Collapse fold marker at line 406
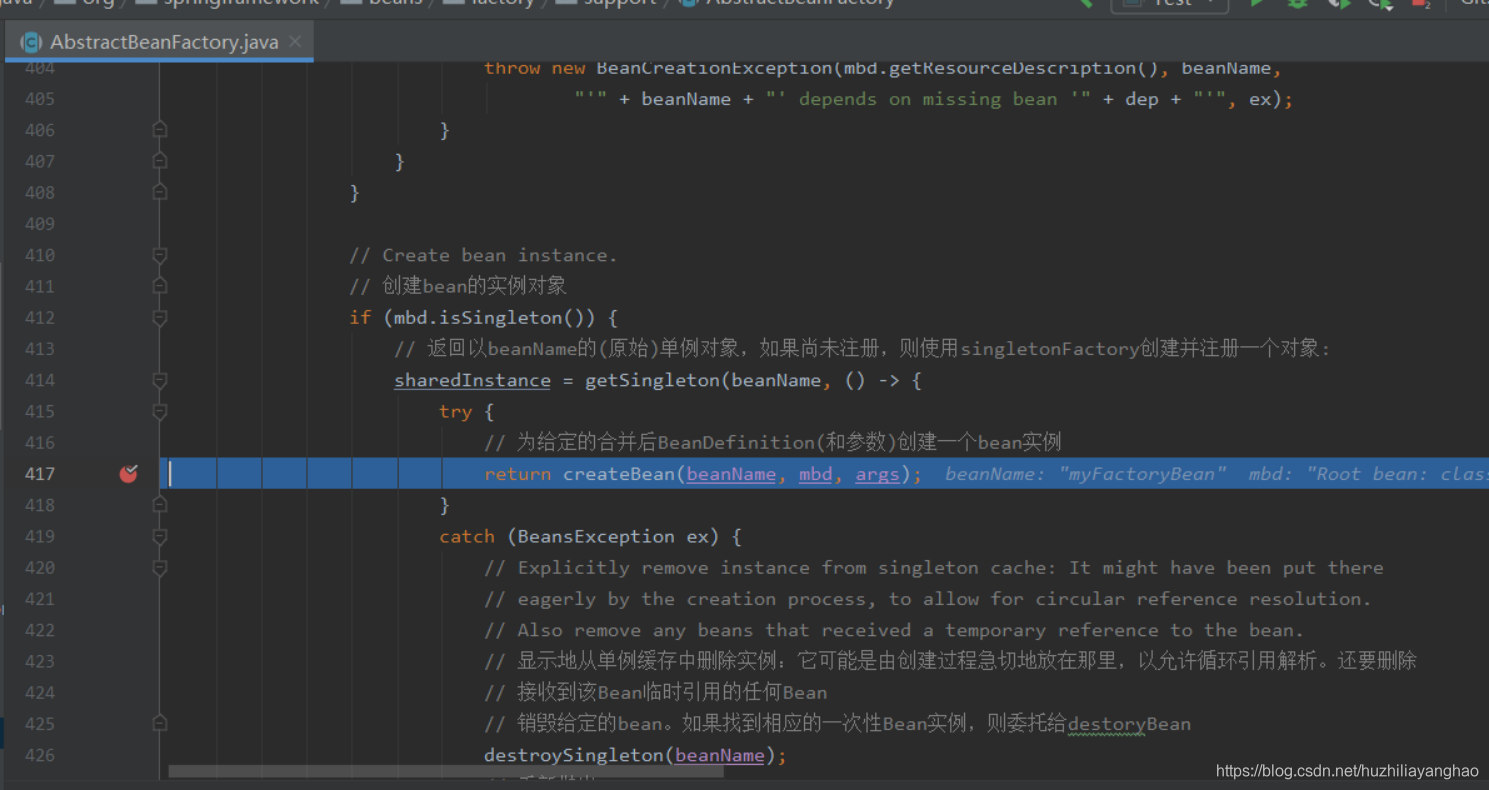This screenshot has height=790, width=1489. coord(159,130)
